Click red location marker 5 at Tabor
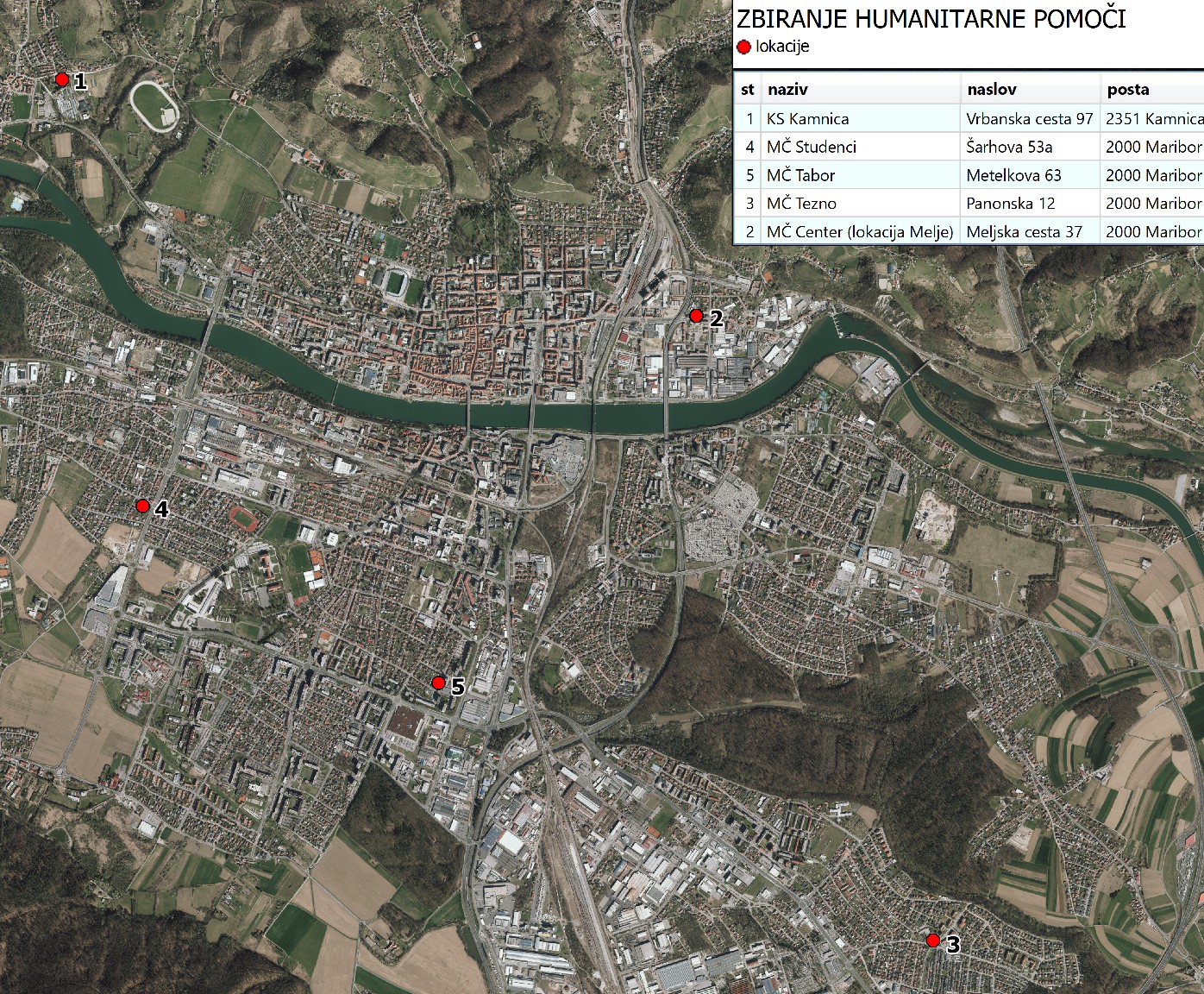The height and width of the screenshot is (994, 1204). (x=438, y=683)
